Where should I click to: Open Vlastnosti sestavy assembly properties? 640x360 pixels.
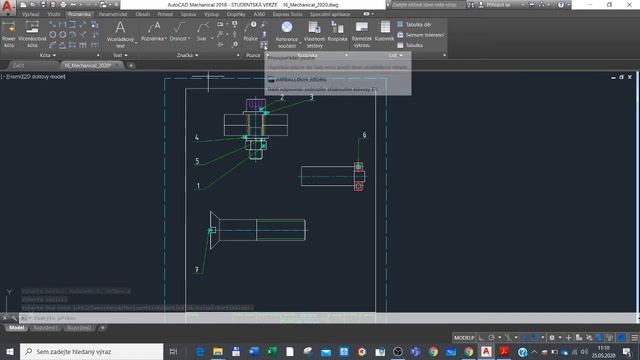(314, 35)
